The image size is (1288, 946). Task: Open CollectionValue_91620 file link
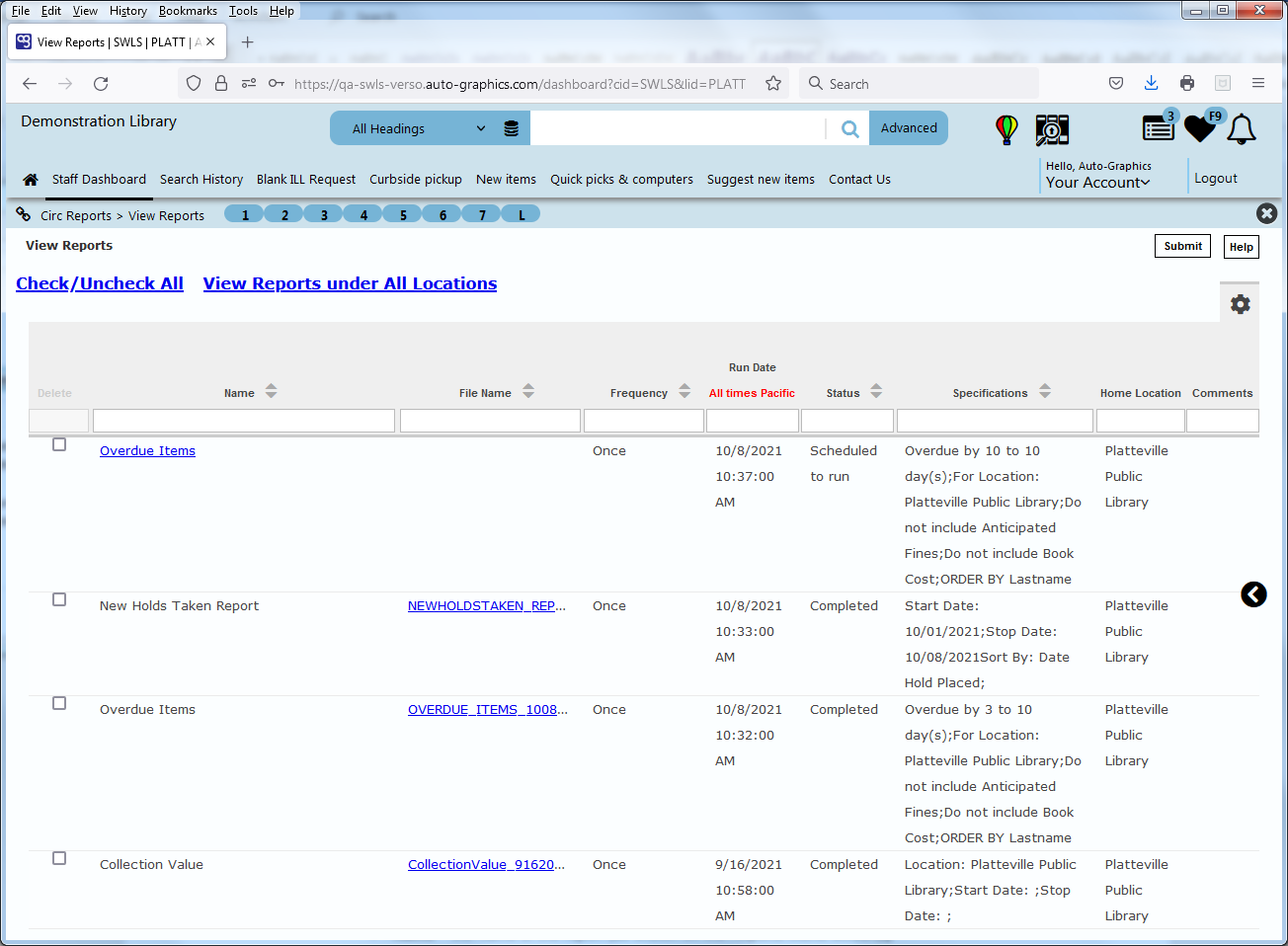(x=487, y=865)
